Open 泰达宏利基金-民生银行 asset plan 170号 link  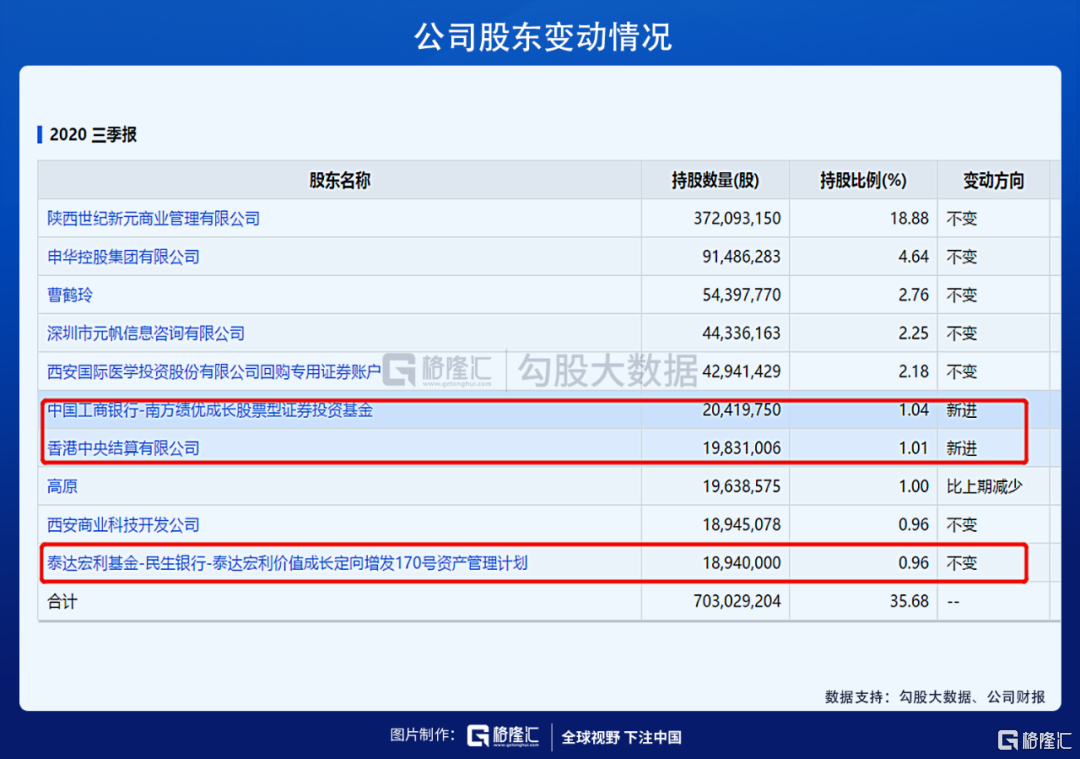coord(287,563)
